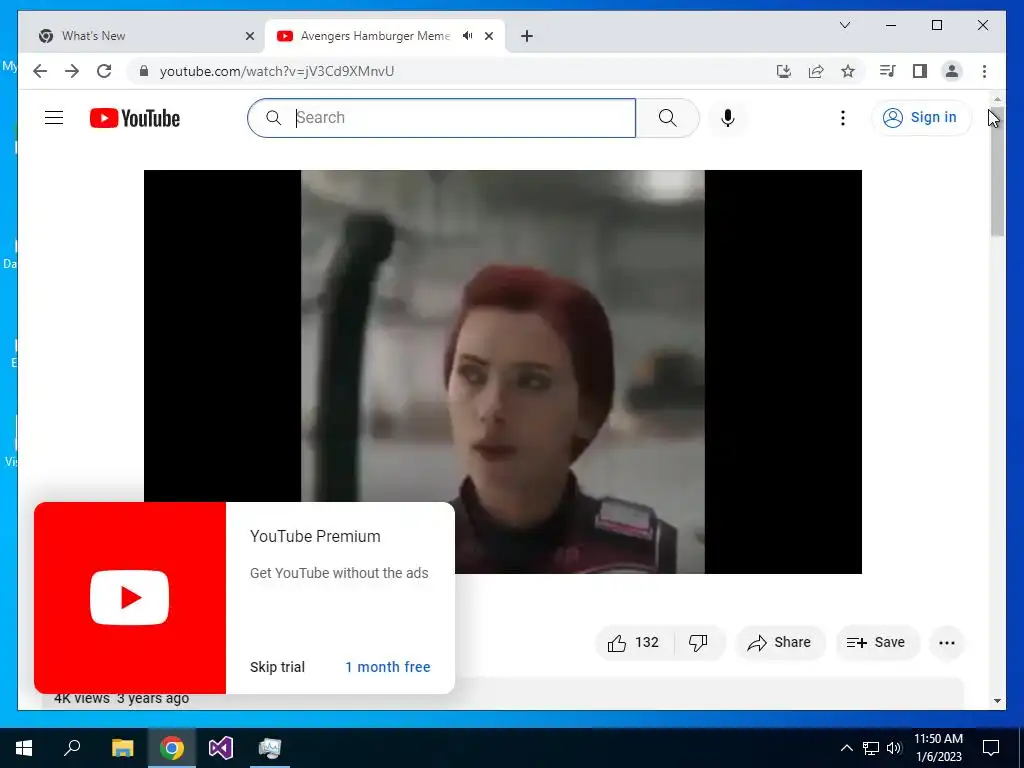The height and width of the screenshot is (768, 1024).
Task: Toggle the Chrome side panel
Action: pos(920,71)
